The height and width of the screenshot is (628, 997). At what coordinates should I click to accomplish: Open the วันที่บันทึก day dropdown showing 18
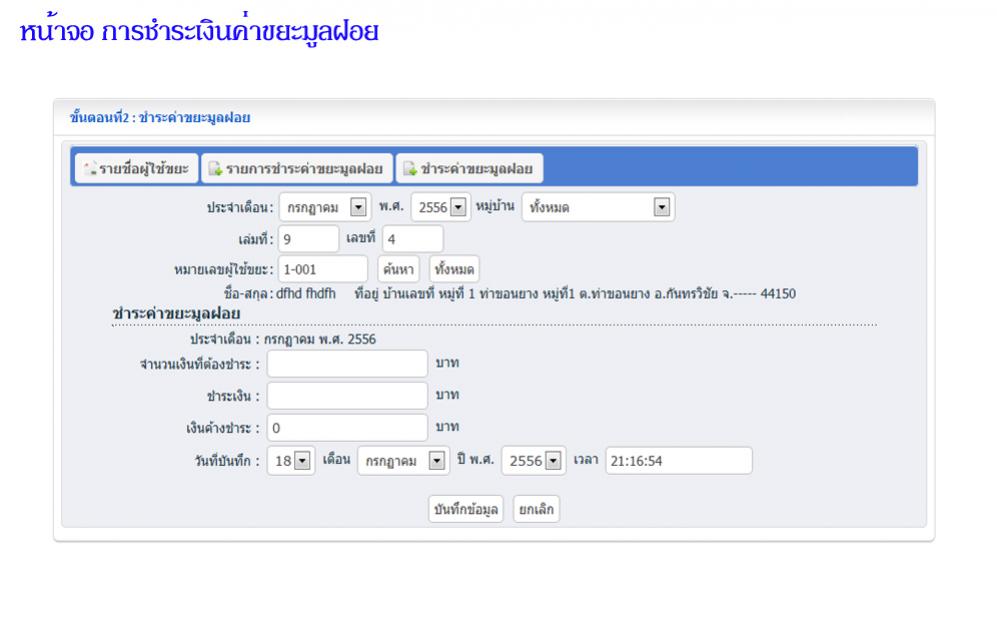291,461
